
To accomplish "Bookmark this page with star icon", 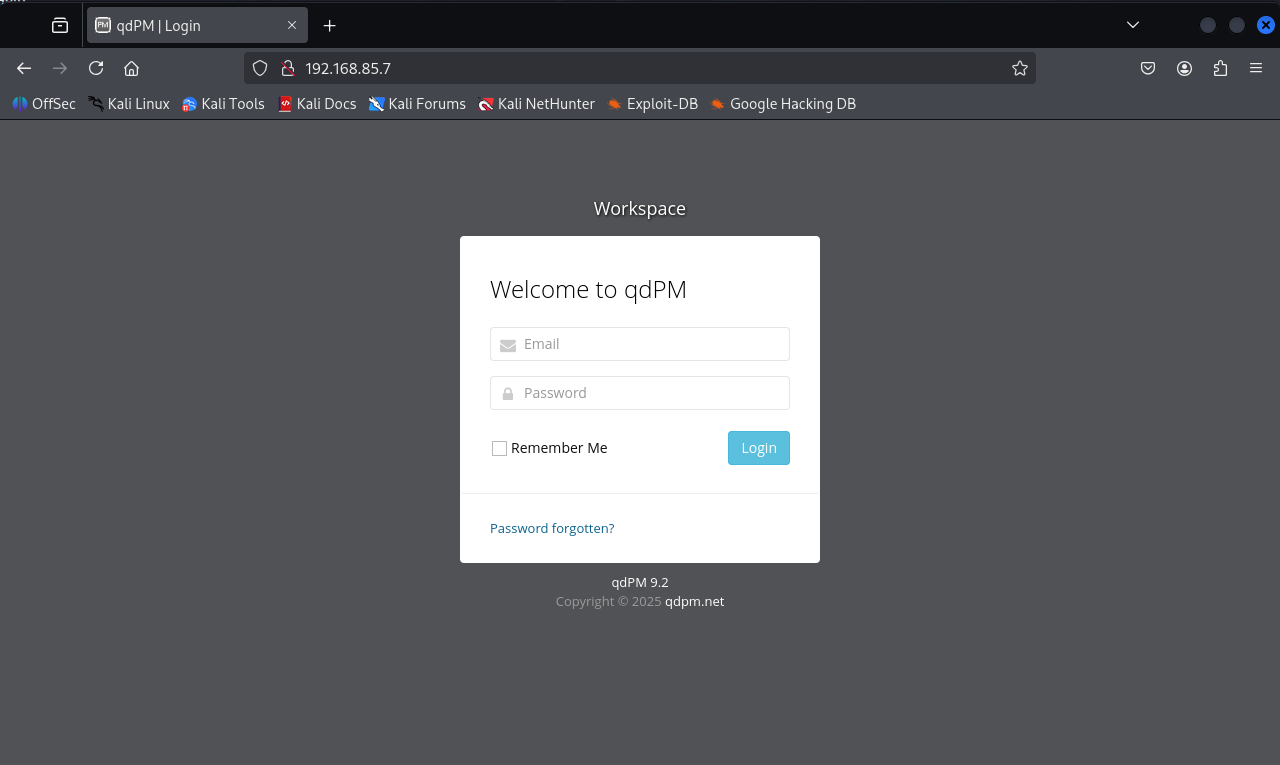I will (x=1019, y=68).
